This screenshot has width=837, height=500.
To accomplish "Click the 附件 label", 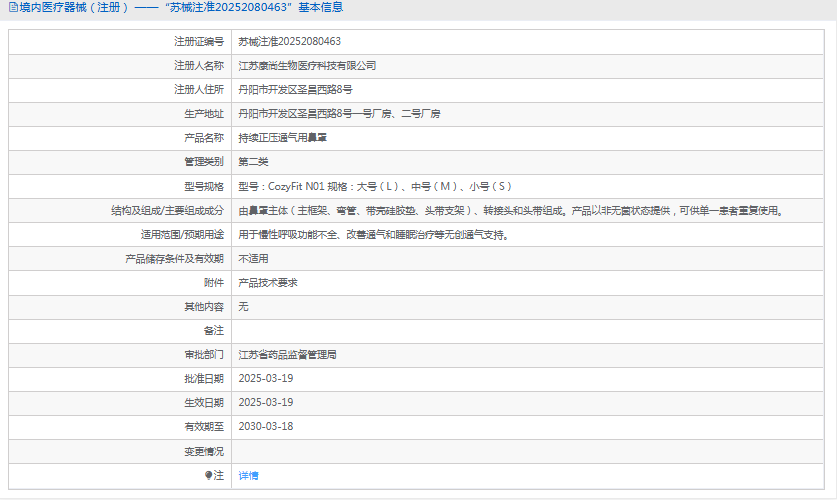I will 214,283.
